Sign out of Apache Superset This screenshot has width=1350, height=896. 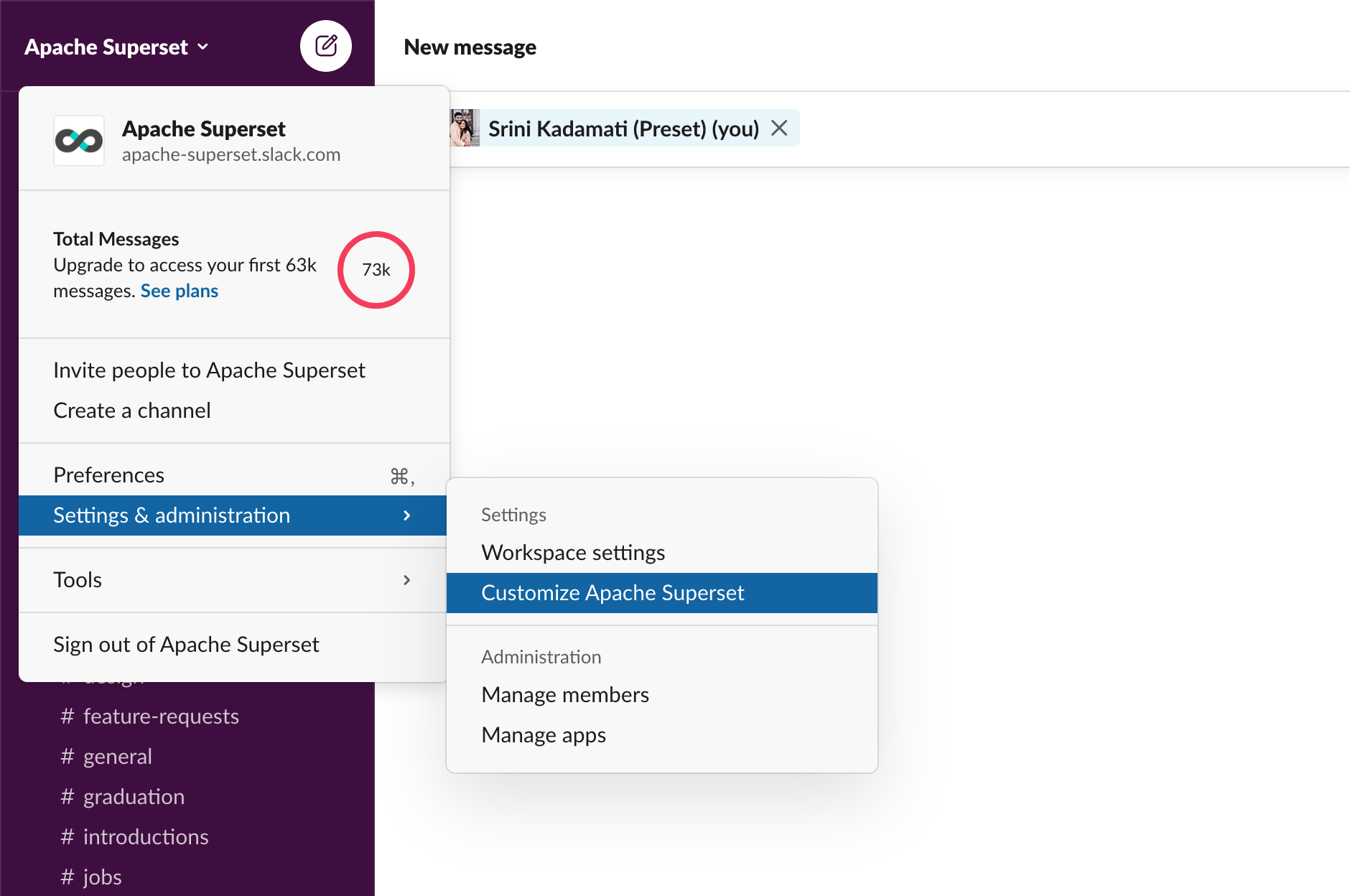click(186, 645)
